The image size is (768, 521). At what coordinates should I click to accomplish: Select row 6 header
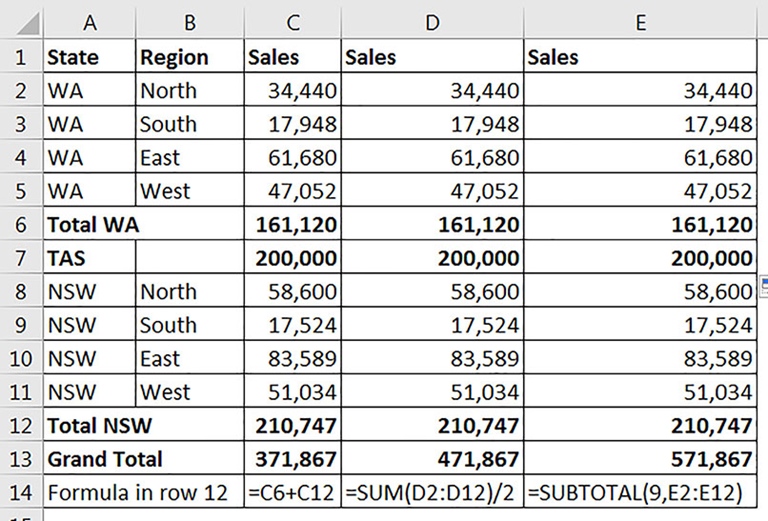[21, 225]
